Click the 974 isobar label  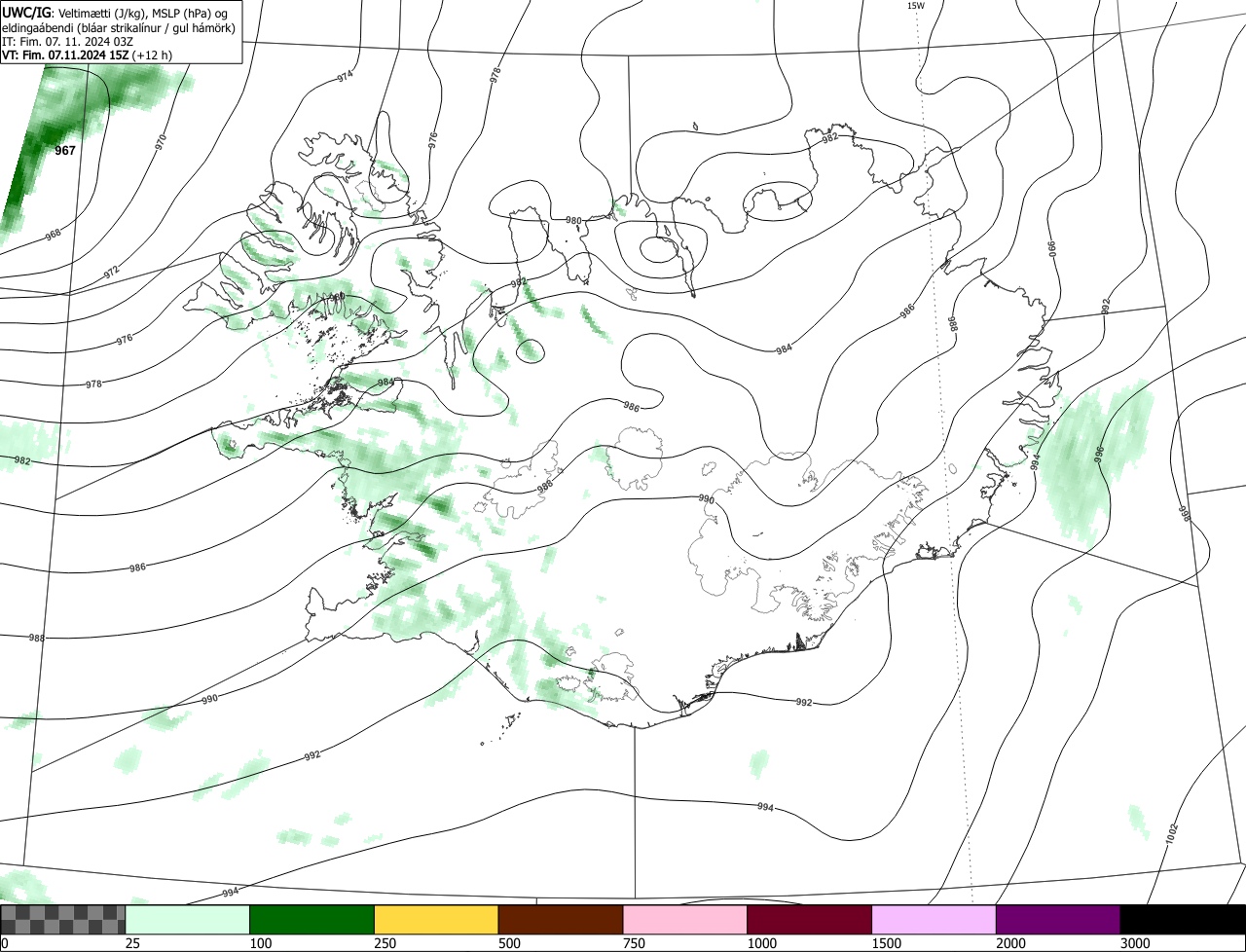[x=345, y=76]
